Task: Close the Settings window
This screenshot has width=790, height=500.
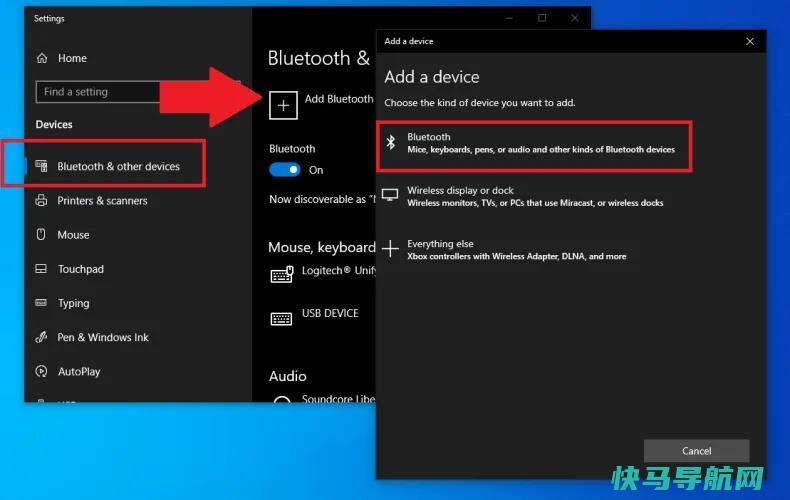Action: pos(575,18)
